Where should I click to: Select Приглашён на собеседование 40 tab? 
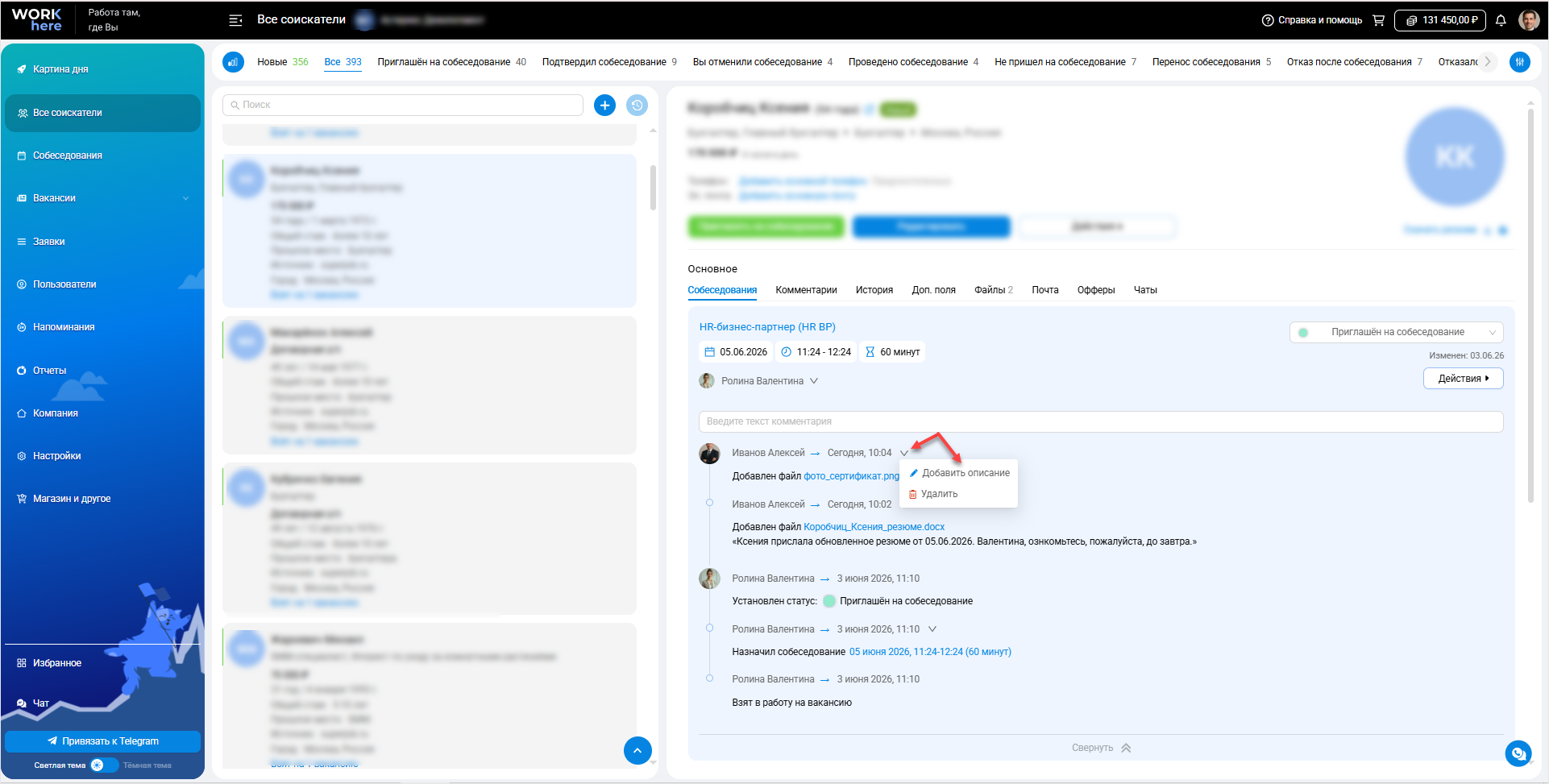click(x=451, y=62)
